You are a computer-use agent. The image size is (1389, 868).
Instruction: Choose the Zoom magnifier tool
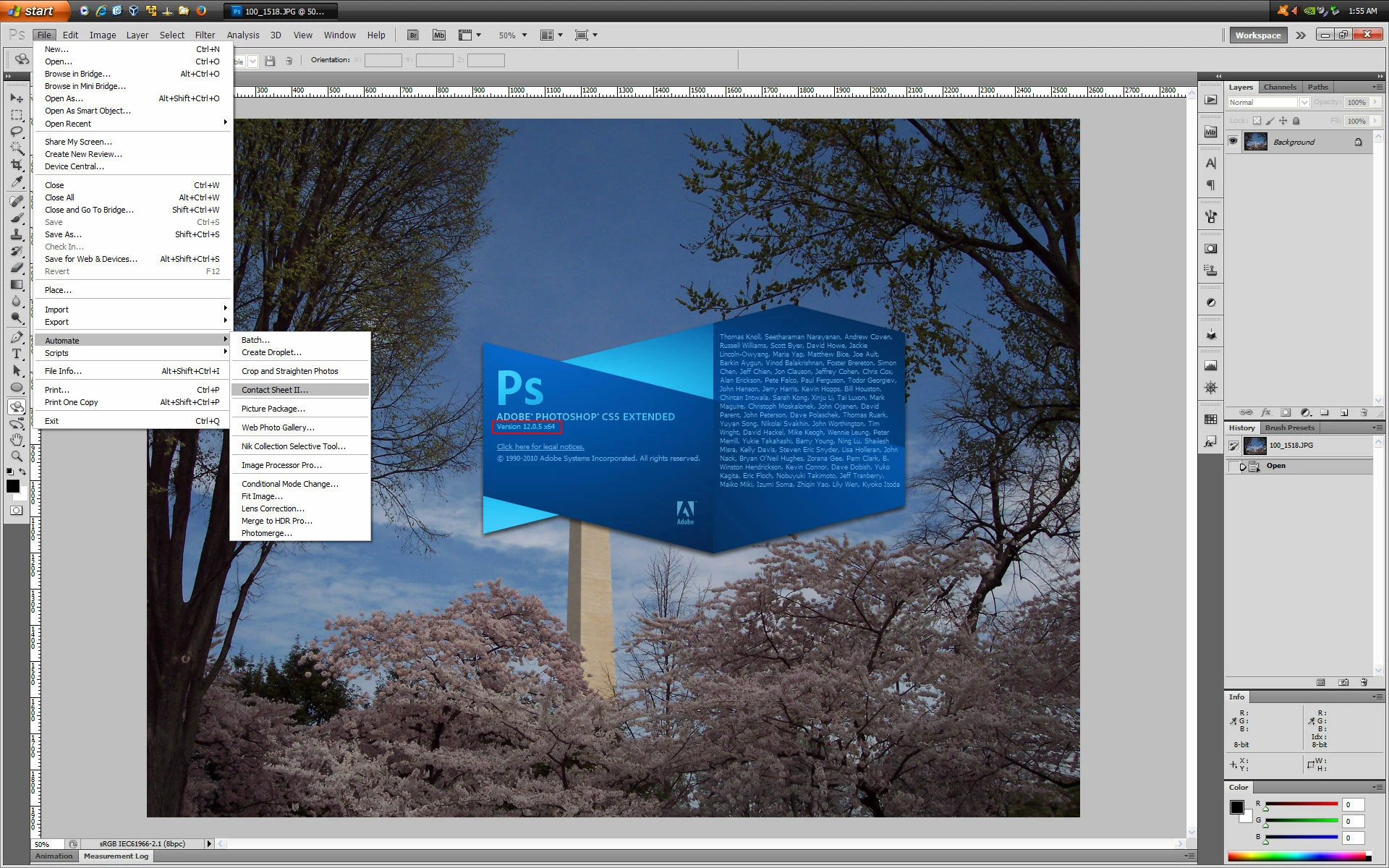click(17, 456)
